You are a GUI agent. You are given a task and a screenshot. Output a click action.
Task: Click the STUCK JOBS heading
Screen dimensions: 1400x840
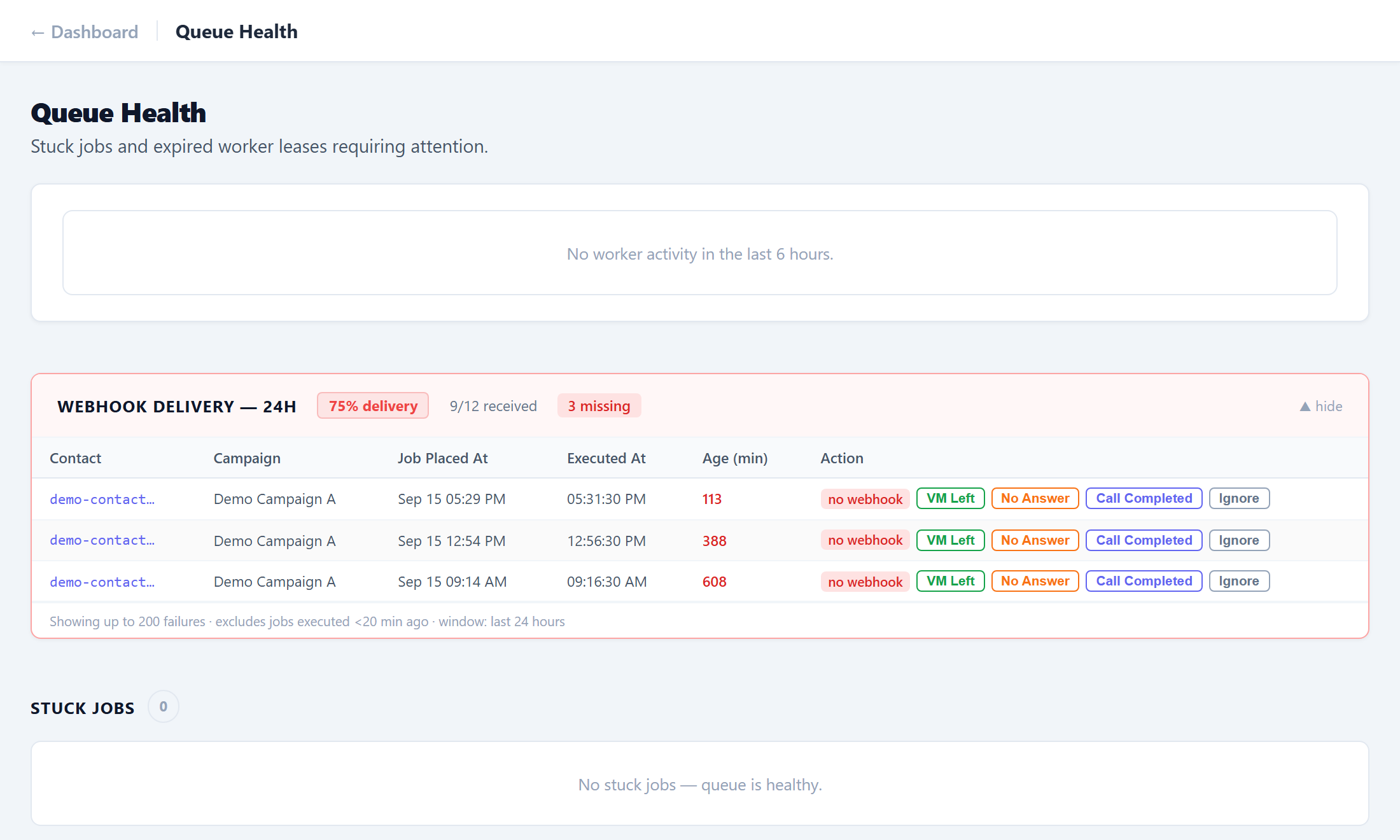pos(83,708)
